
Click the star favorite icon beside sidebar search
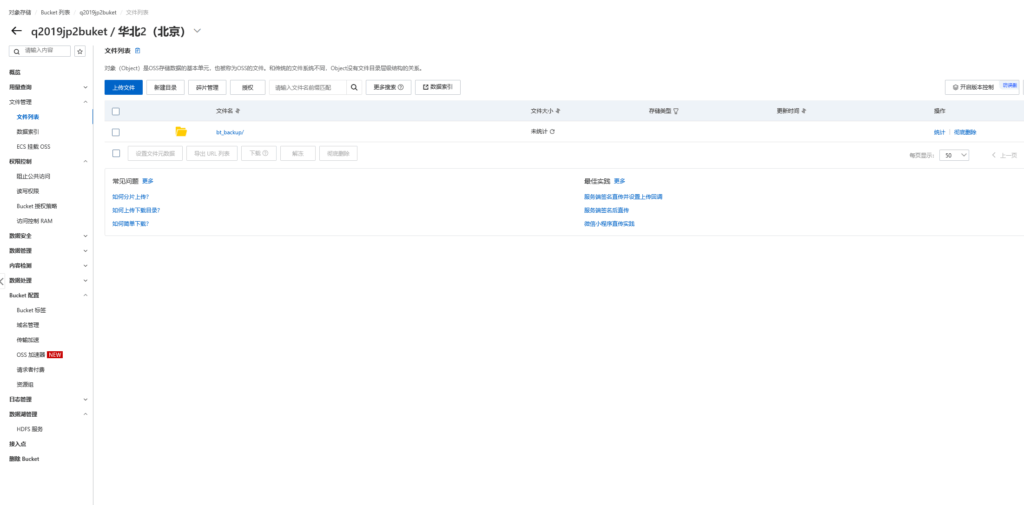point(80,51)
